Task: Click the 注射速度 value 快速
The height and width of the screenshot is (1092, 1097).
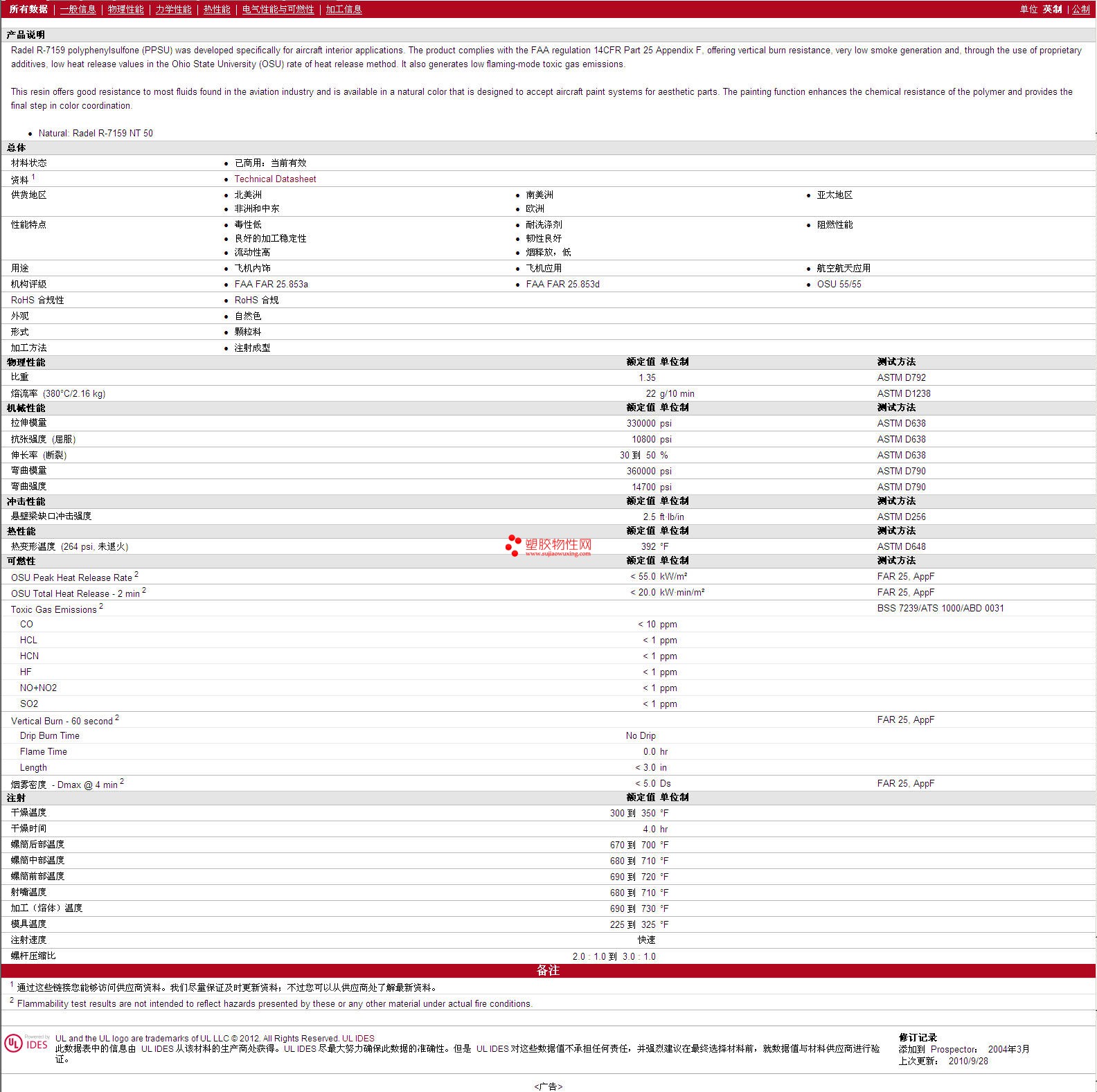Action: (647, 940)
